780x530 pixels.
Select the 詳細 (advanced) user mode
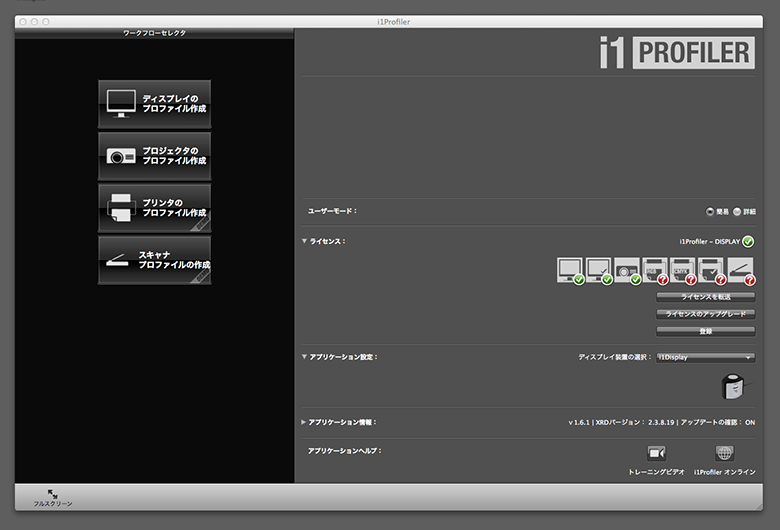pos(738,212)
